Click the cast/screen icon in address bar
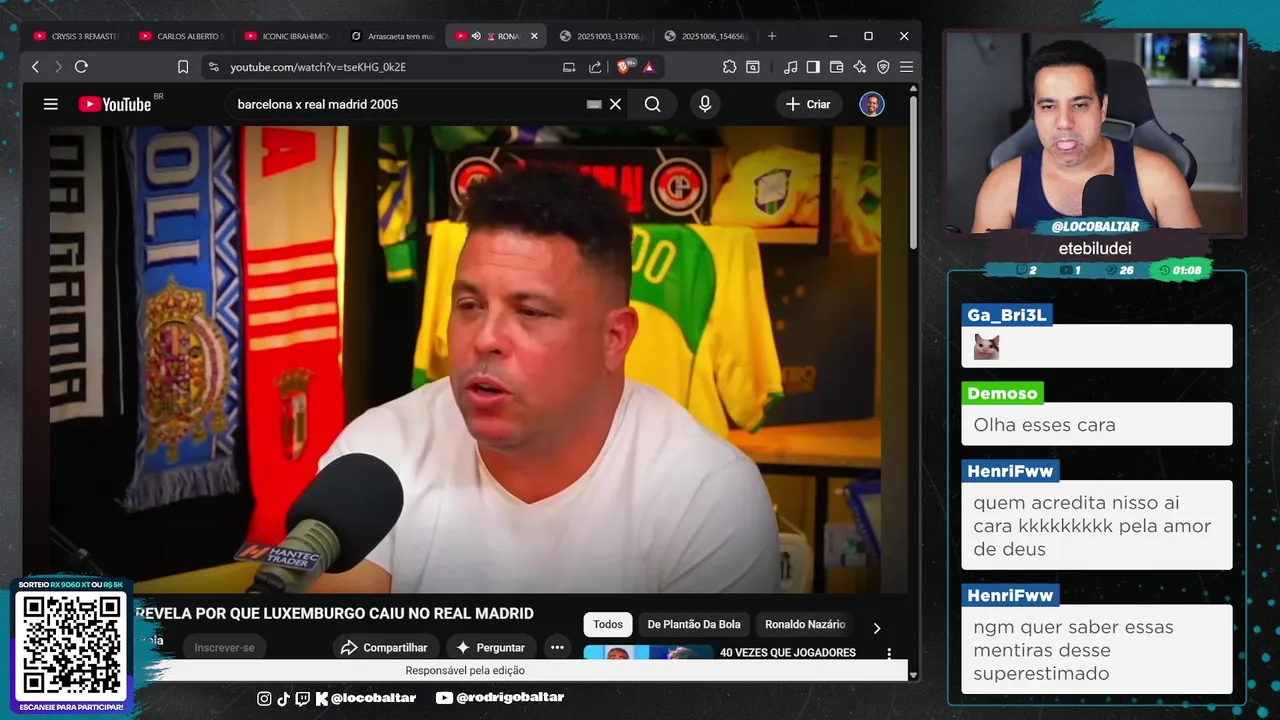Viewport: 1280px width, 720px height. [569, 67]
